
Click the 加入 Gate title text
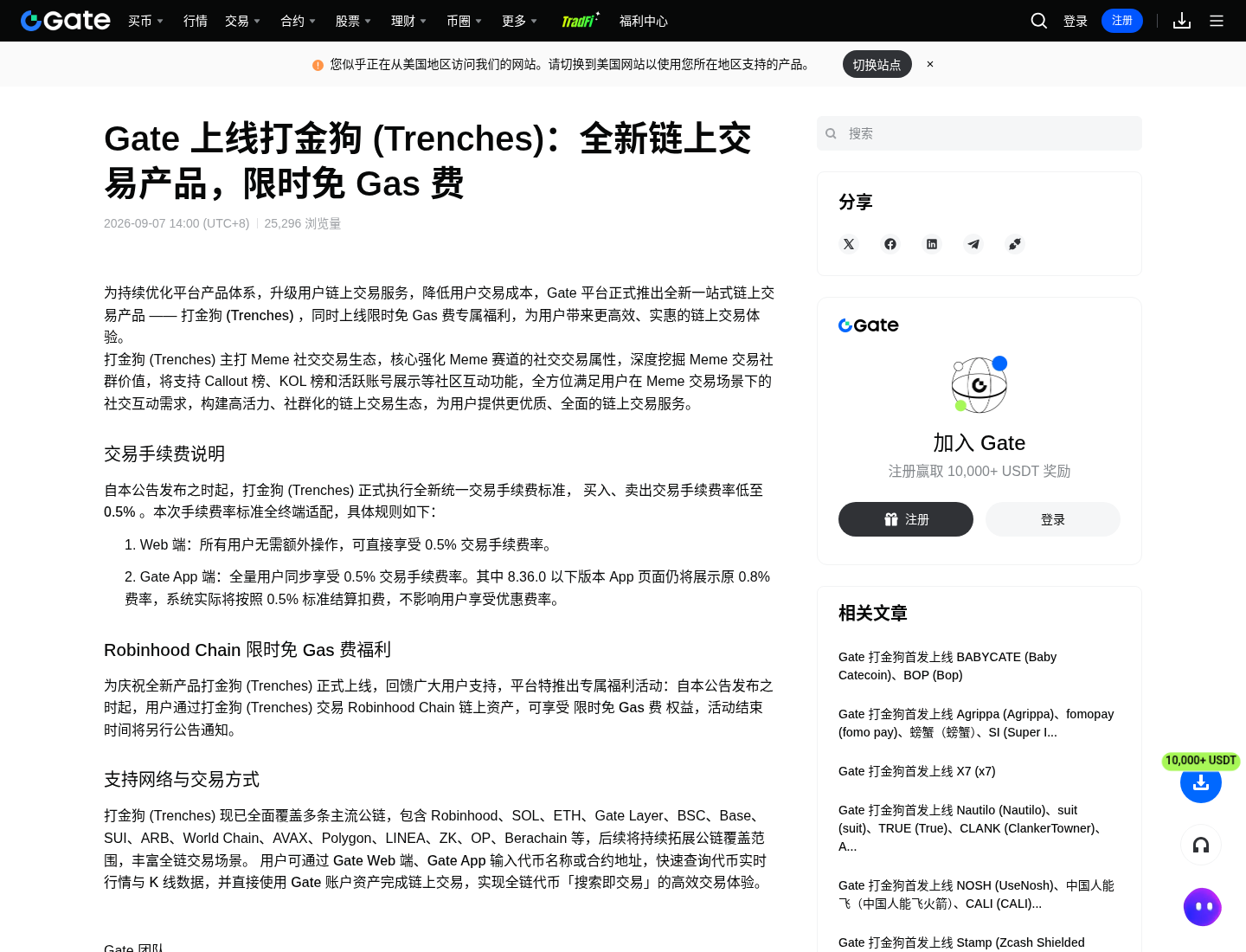point(979,443)
